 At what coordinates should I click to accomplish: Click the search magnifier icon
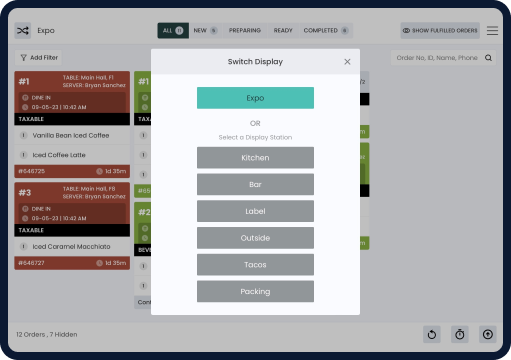488,58
